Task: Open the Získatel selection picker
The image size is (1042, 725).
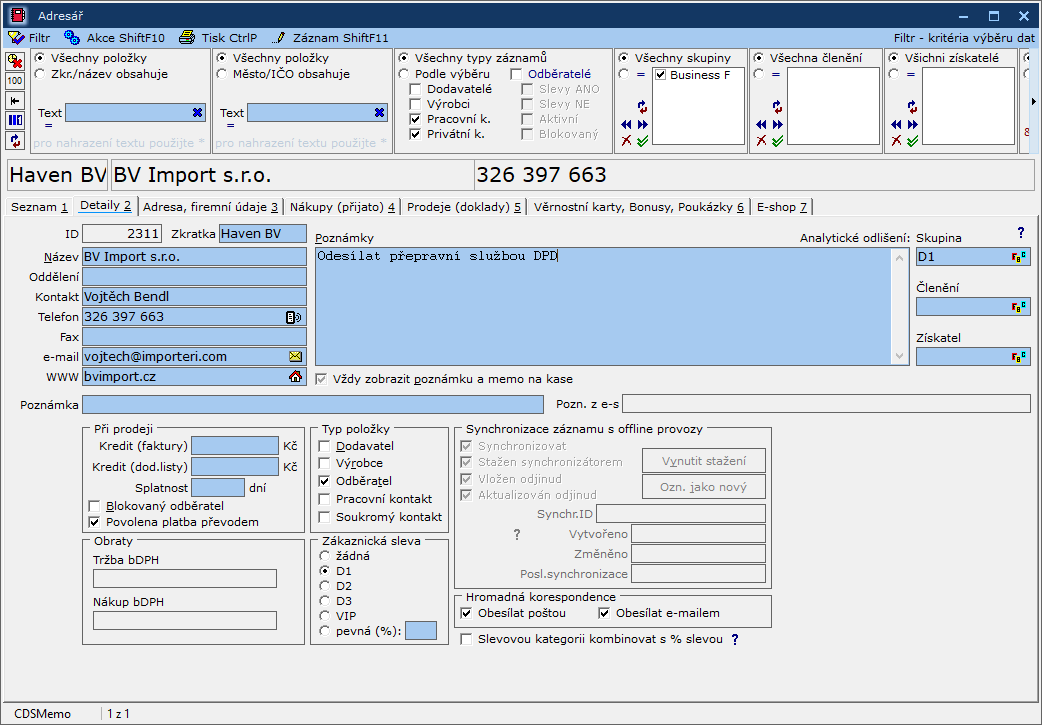Action: (x=1018, y=357)
